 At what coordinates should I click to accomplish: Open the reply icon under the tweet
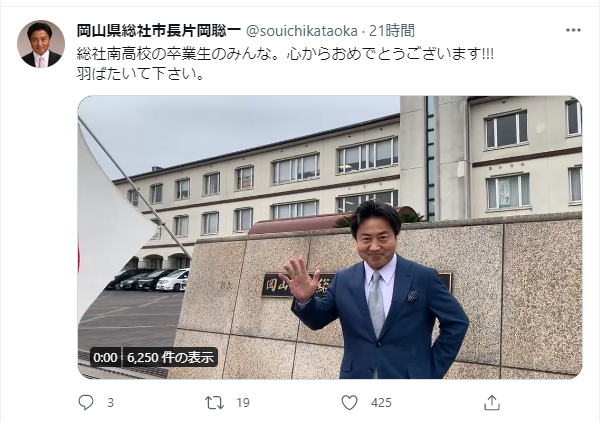[x=86, y=403]
